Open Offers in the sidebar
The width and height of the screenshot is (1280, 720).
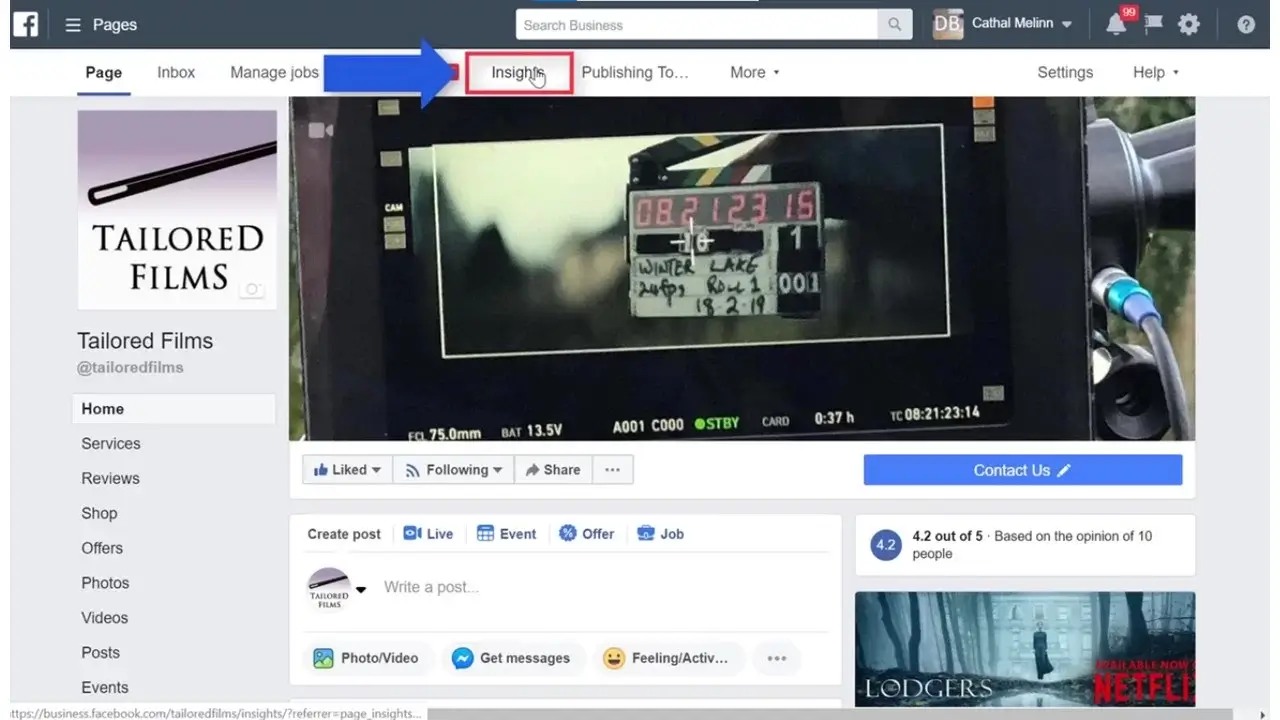click(102, 548)
